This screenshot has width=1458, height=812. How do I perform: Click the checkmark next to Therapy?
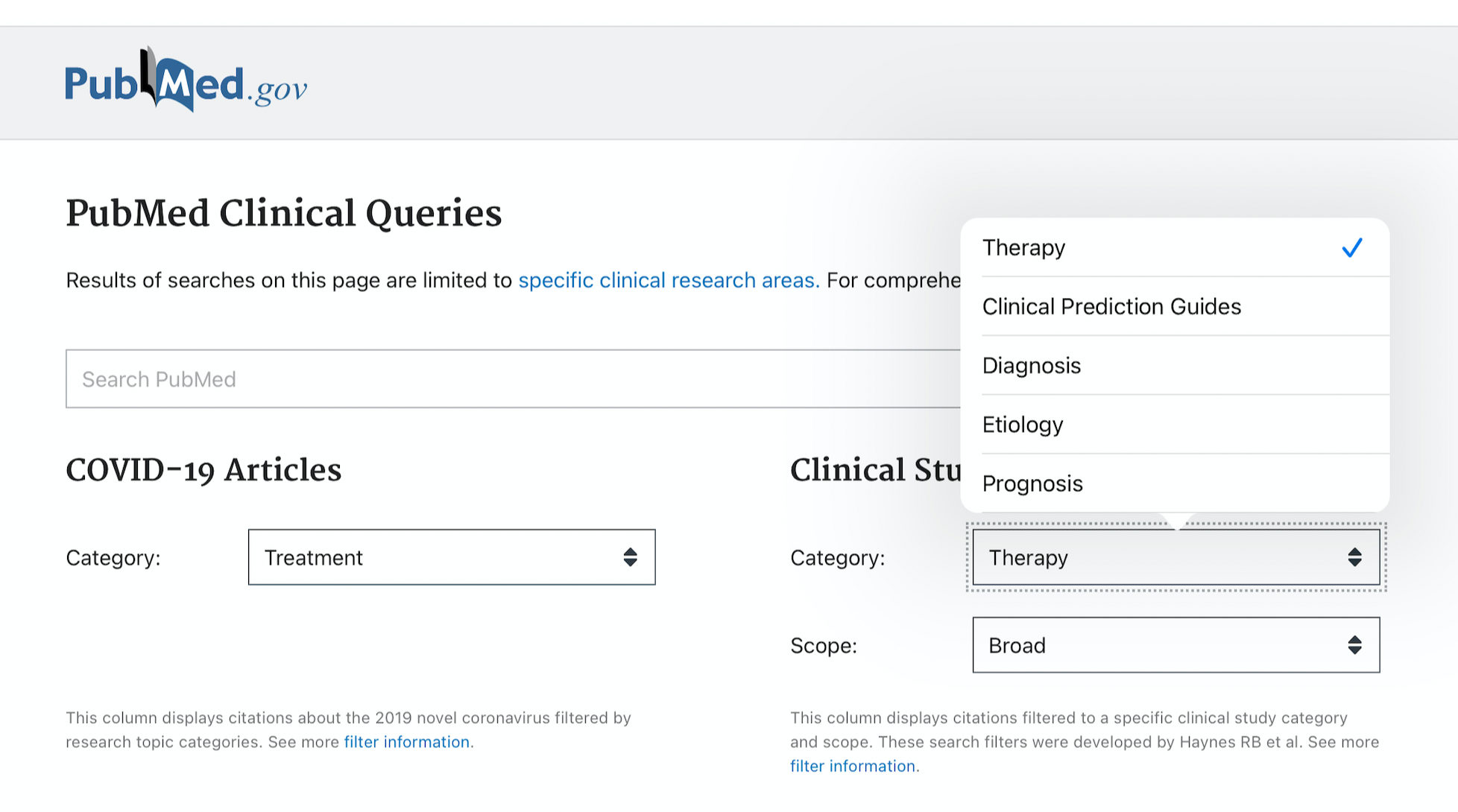coord(1352,247)
